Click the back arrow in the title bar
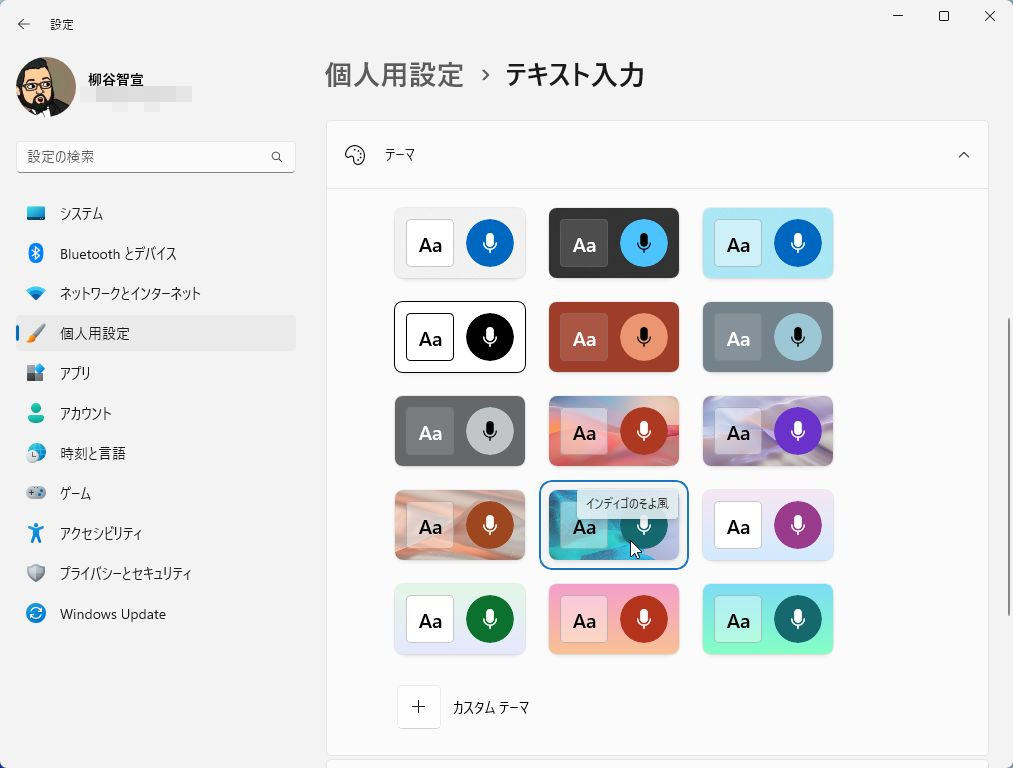This screenshot has height=768, width=1013. pos(24,24)
